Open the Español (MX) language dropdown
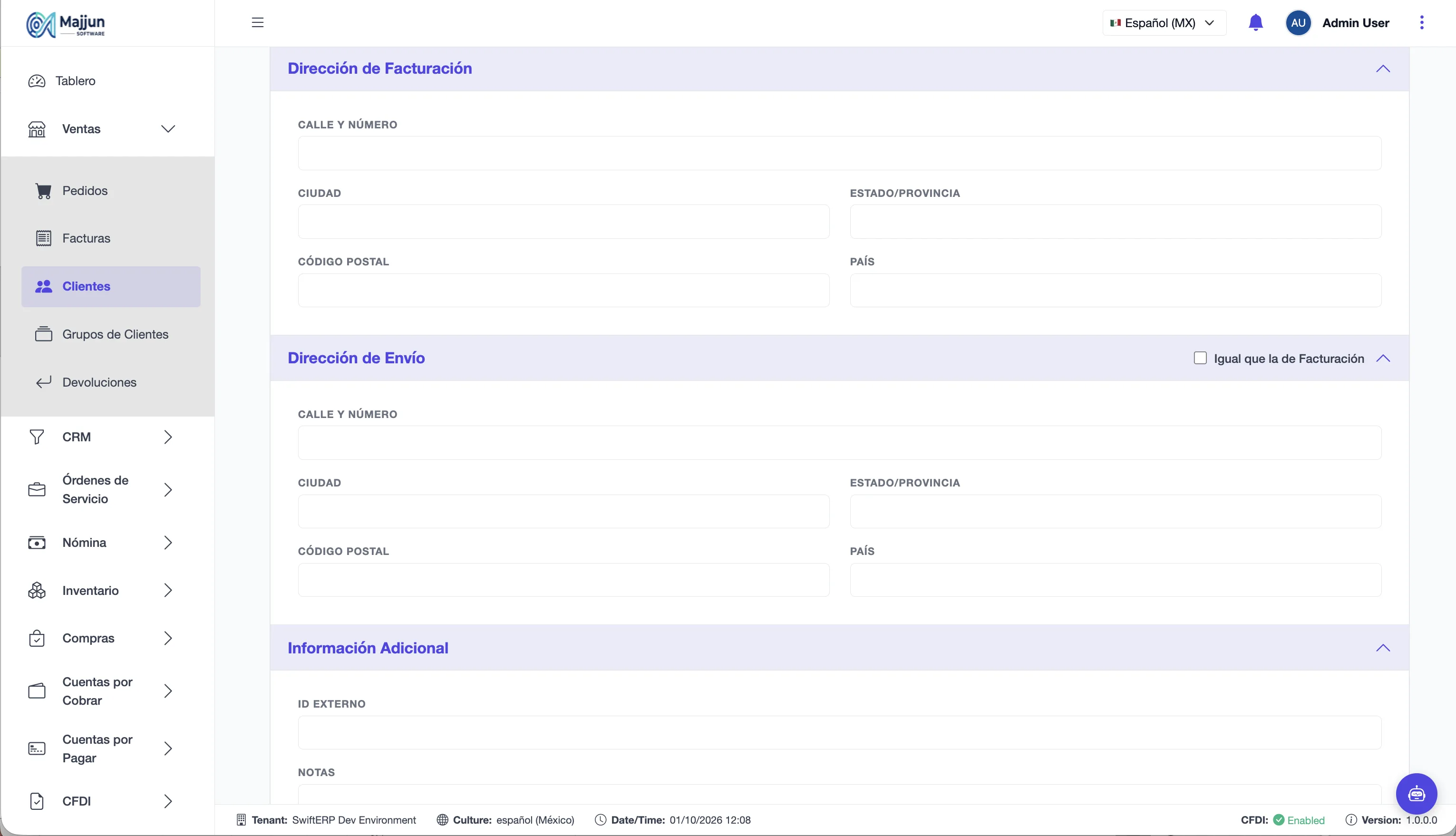Viewport: 1456px width, 836px height. pyautogui.click(x=1164, y=23)
